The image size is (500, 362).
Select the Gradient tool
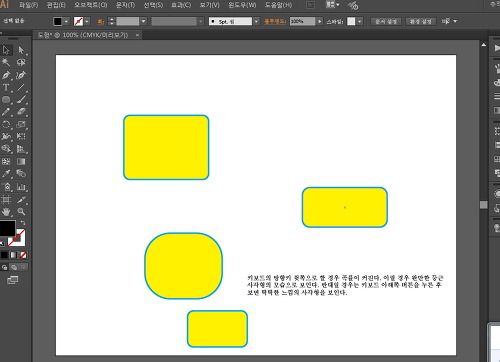coord(21,162)
